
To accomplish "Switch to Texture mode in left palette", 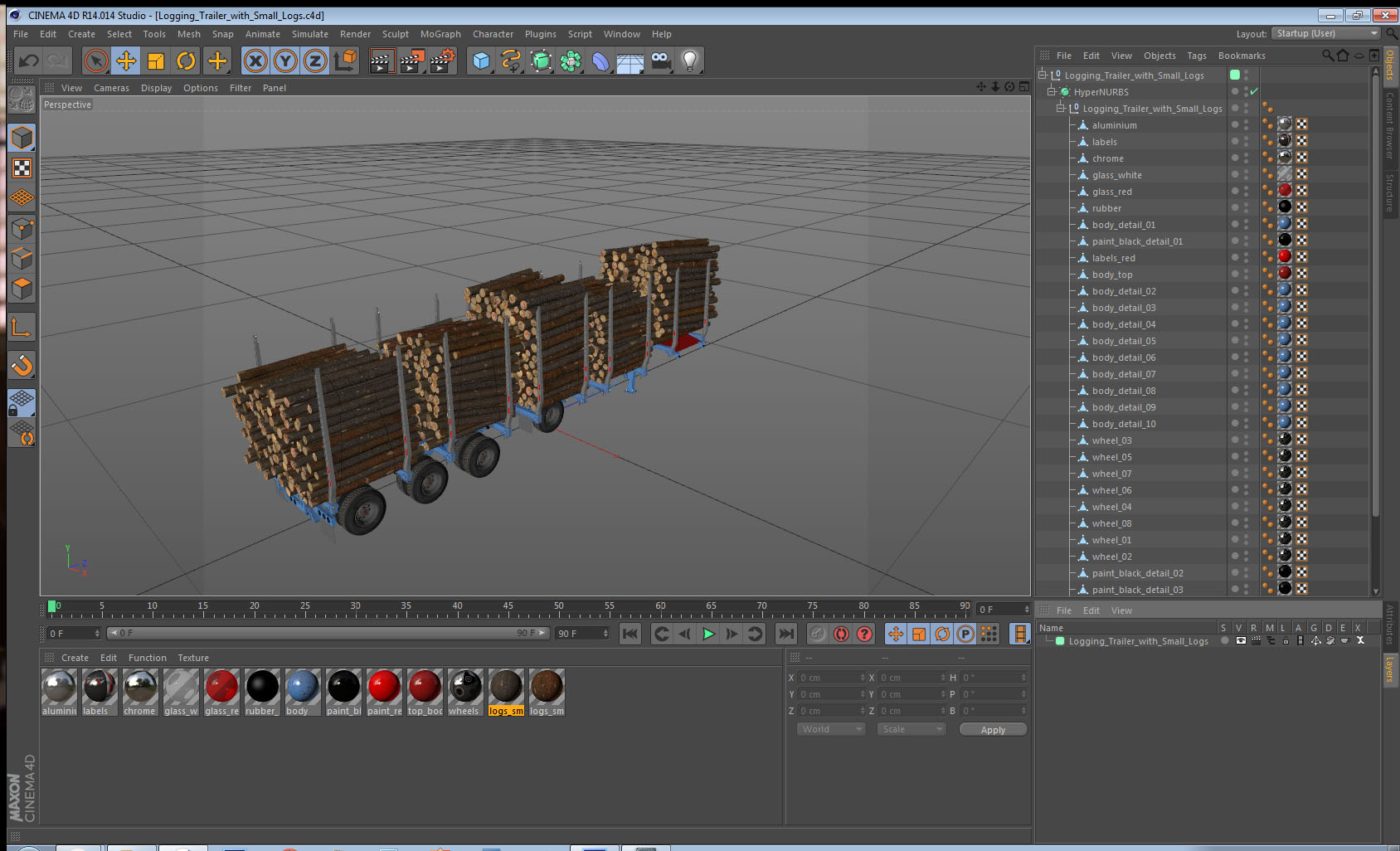I will tap(22, 168).
